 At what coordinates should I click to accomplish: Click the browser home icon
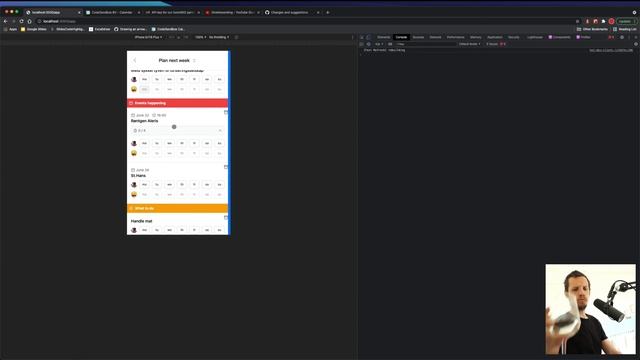[x=29, y=21]
